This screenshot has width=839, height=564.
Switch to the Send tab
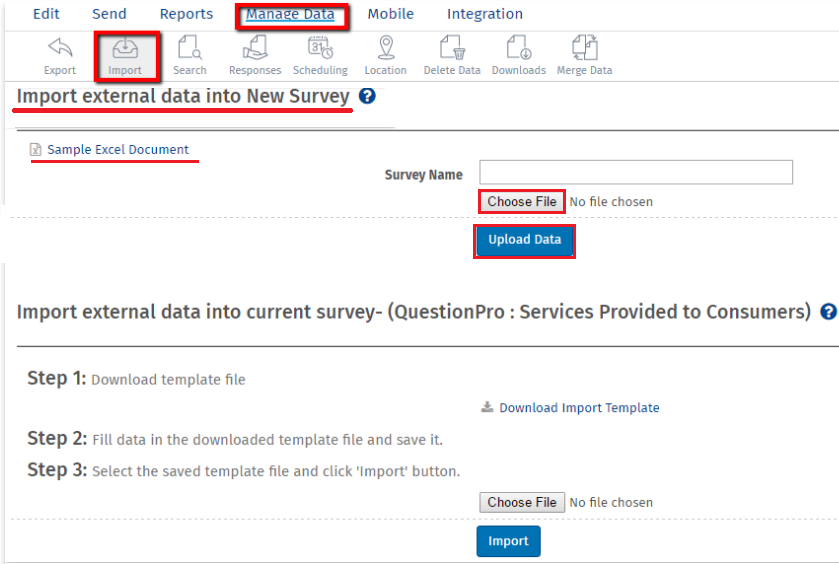[x=109, y=14]
